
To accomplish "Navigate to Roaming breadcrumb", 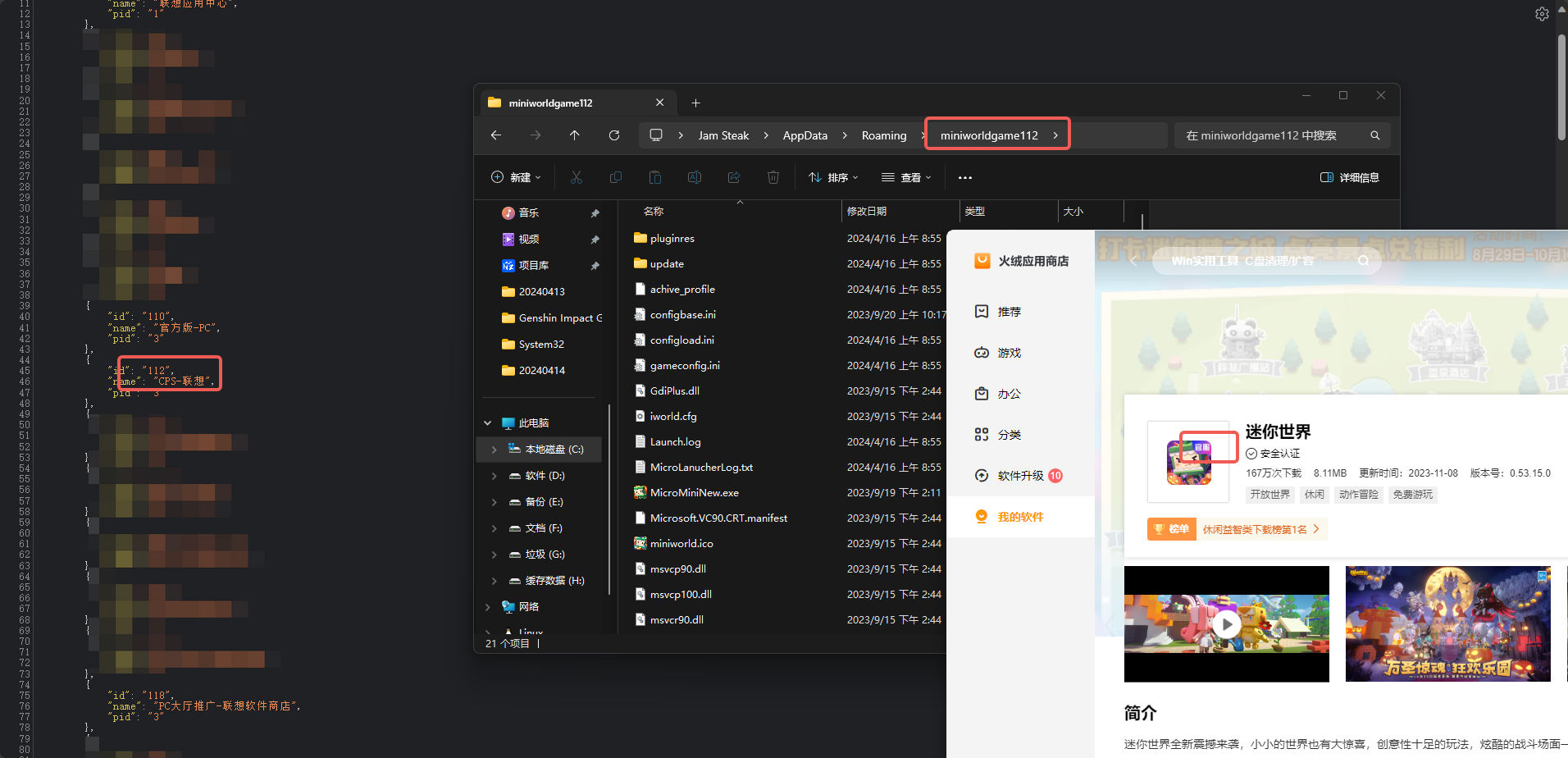I will click(x=884, y=135).
